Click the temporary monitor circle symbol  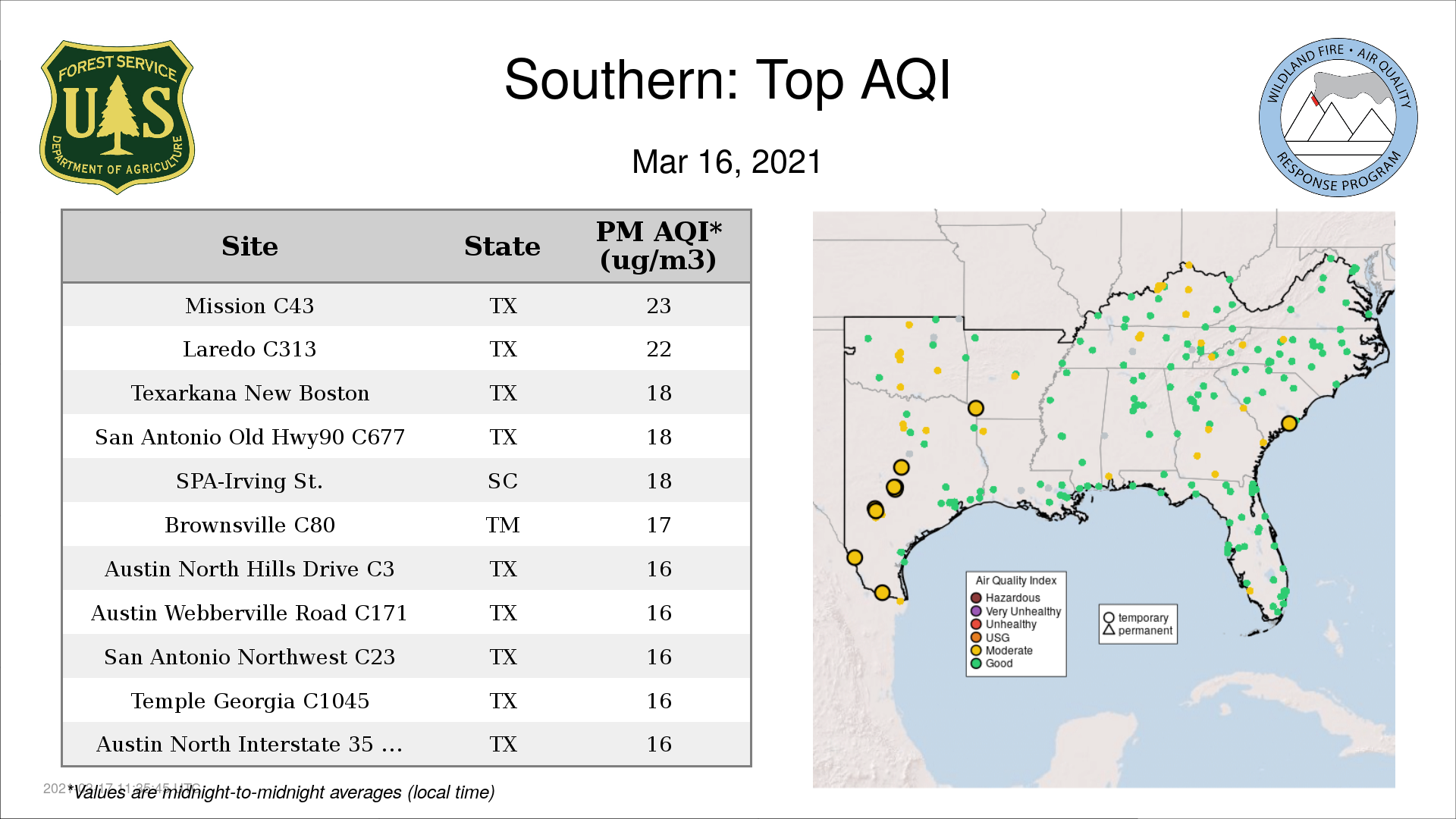[1109, 618]
